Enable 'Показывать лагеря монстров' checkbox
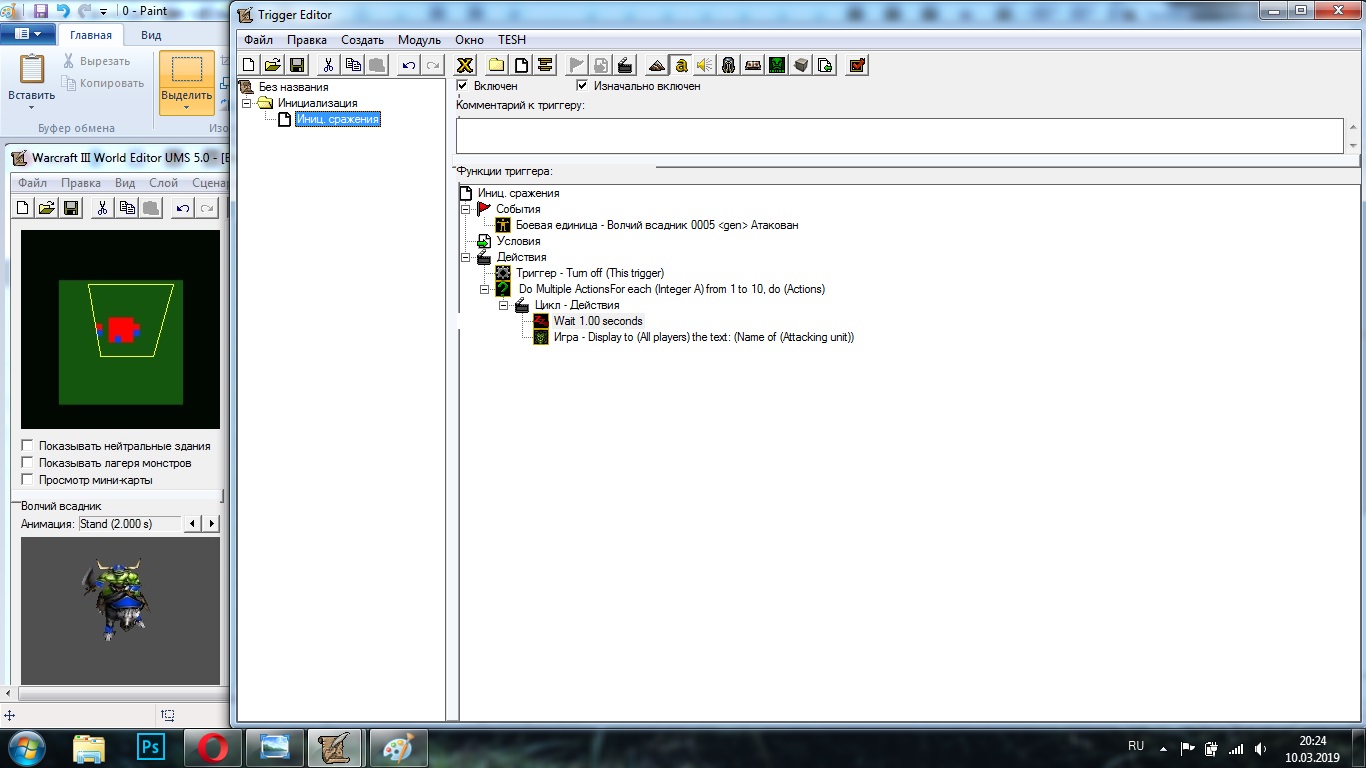 27,463
